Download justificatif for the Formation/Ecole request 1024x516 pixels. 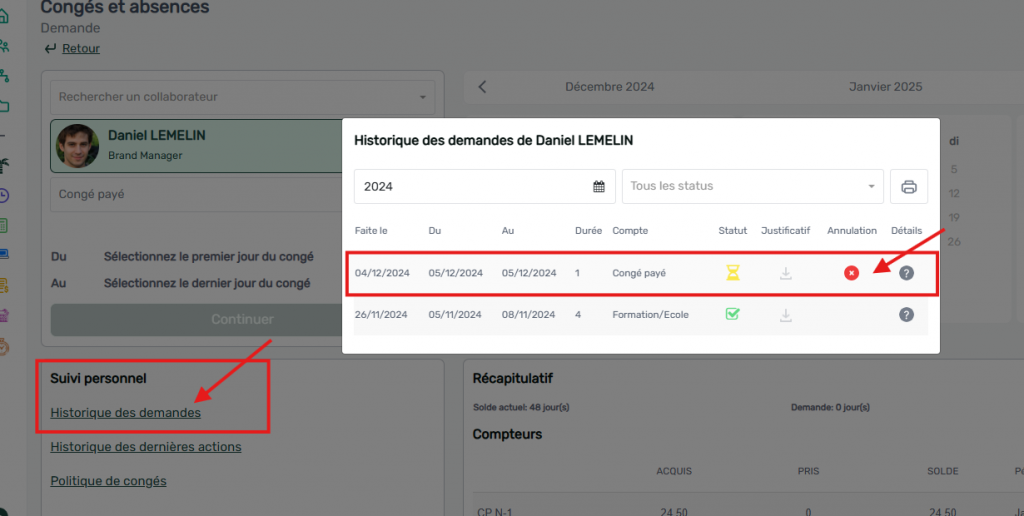pyautogui.click(x=786, y=315)
